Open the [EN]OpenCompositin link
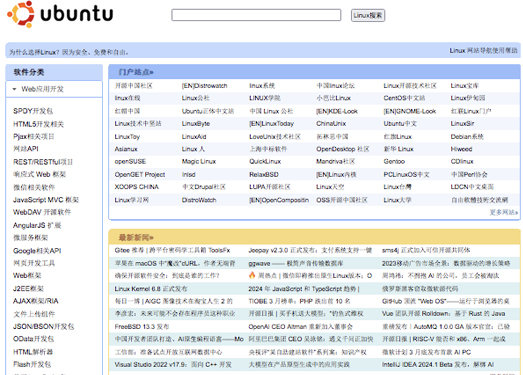The width and height of the screenshot is (523, 375). point(279,200)
